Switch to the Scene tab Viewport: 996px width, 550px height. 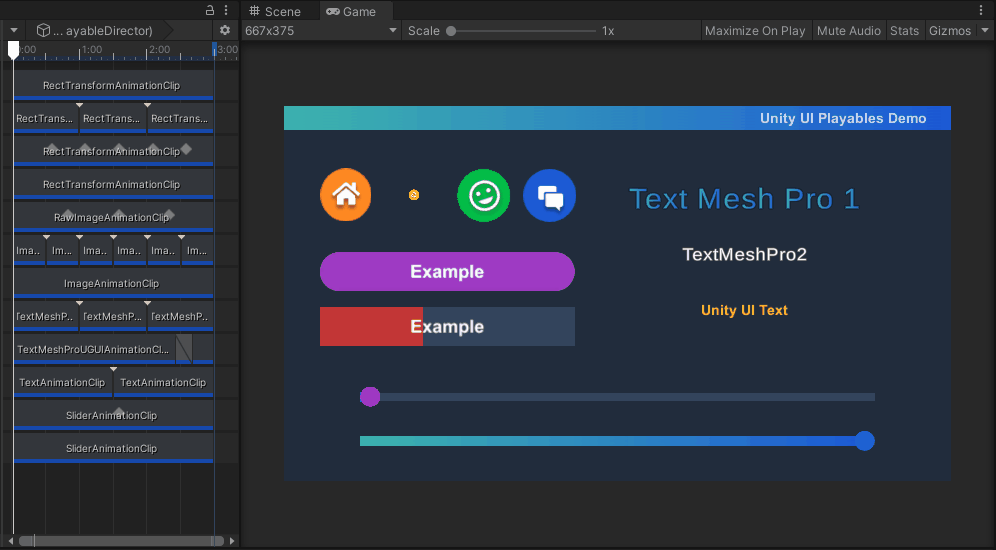[275, 11]
